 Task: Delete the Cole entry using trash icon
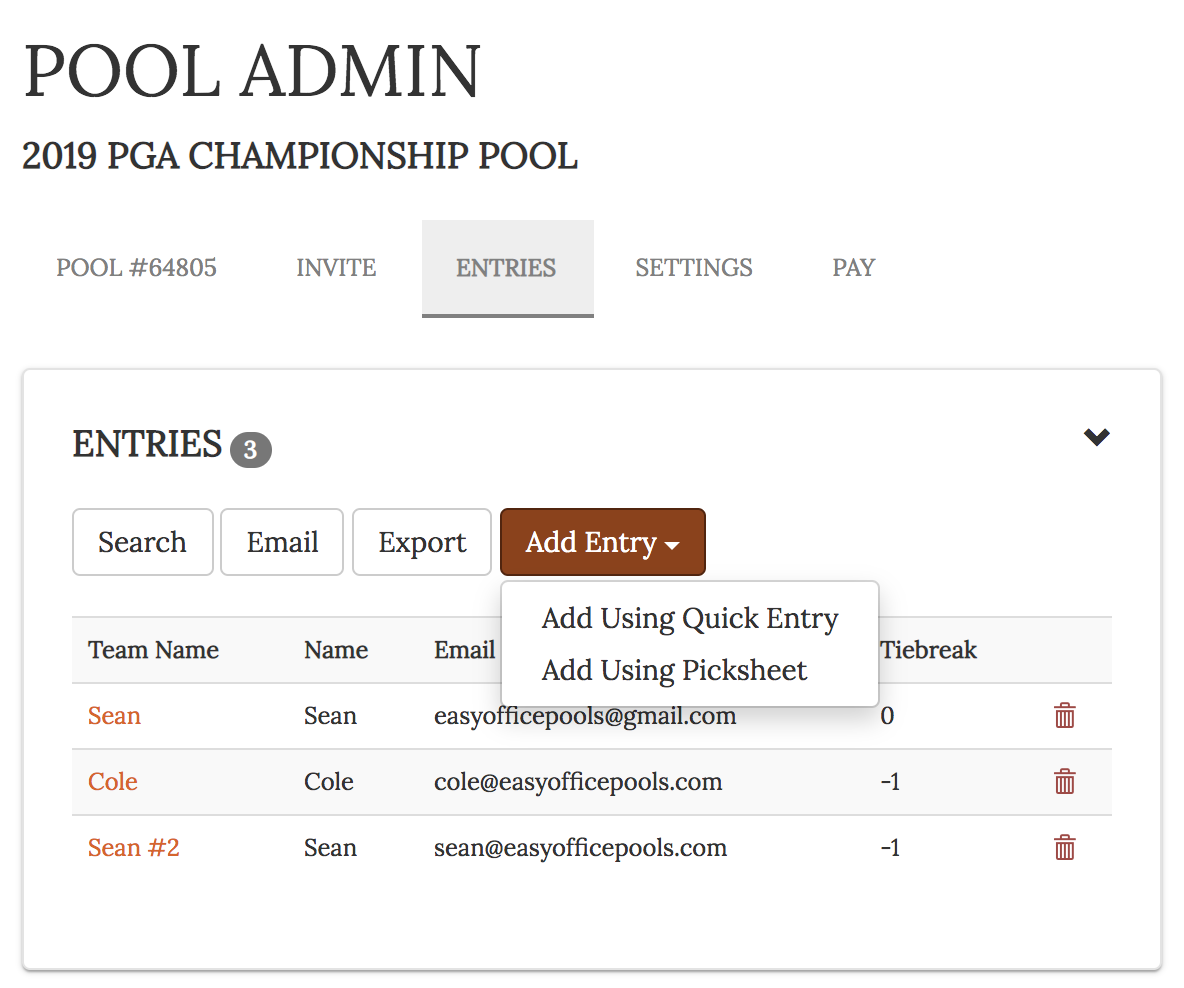coord(1065,782)
